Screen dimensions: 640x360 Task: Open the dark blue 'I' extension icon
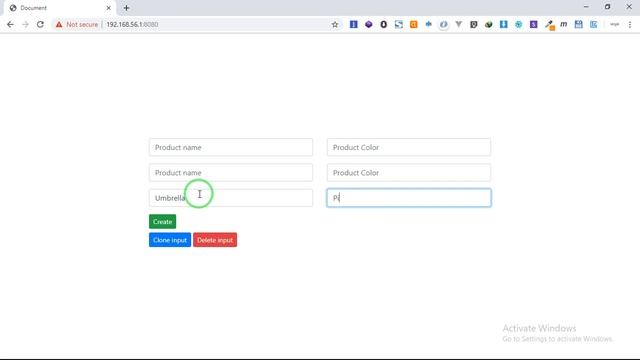(x=353, y=24)
